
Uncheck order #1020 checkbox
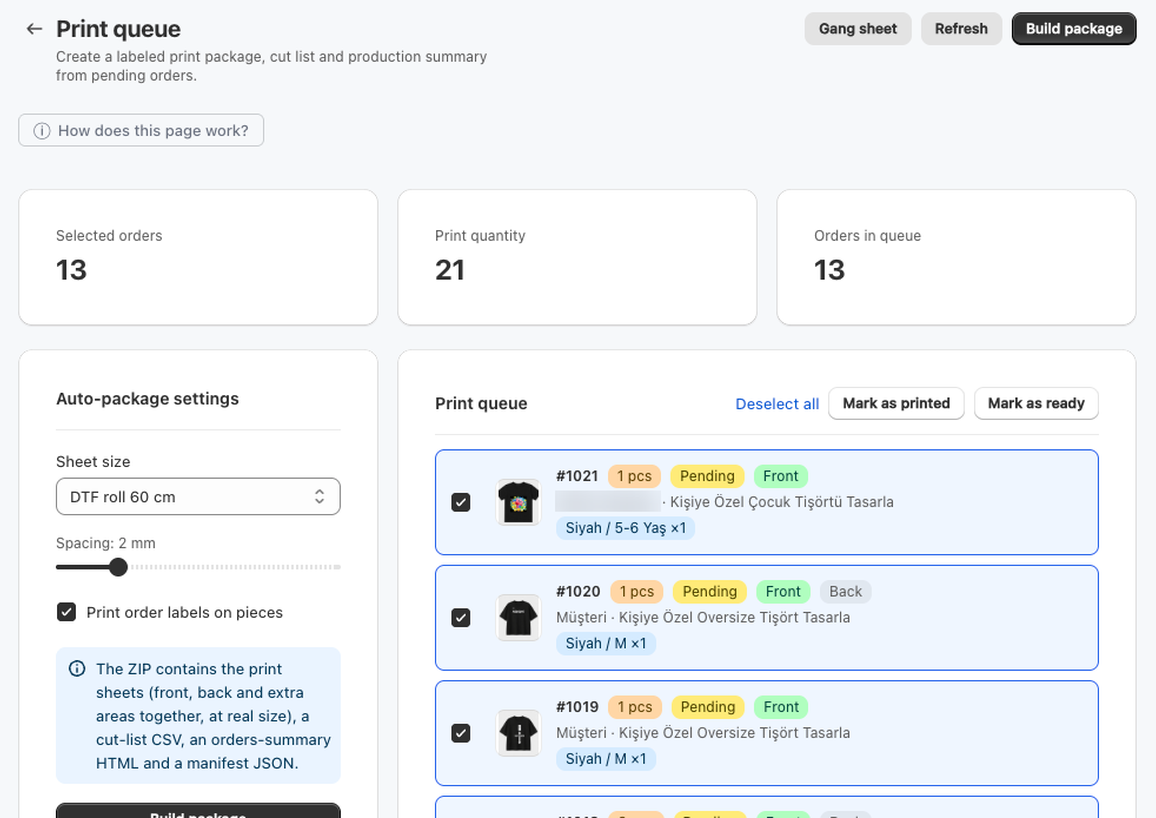coord(461,618)
